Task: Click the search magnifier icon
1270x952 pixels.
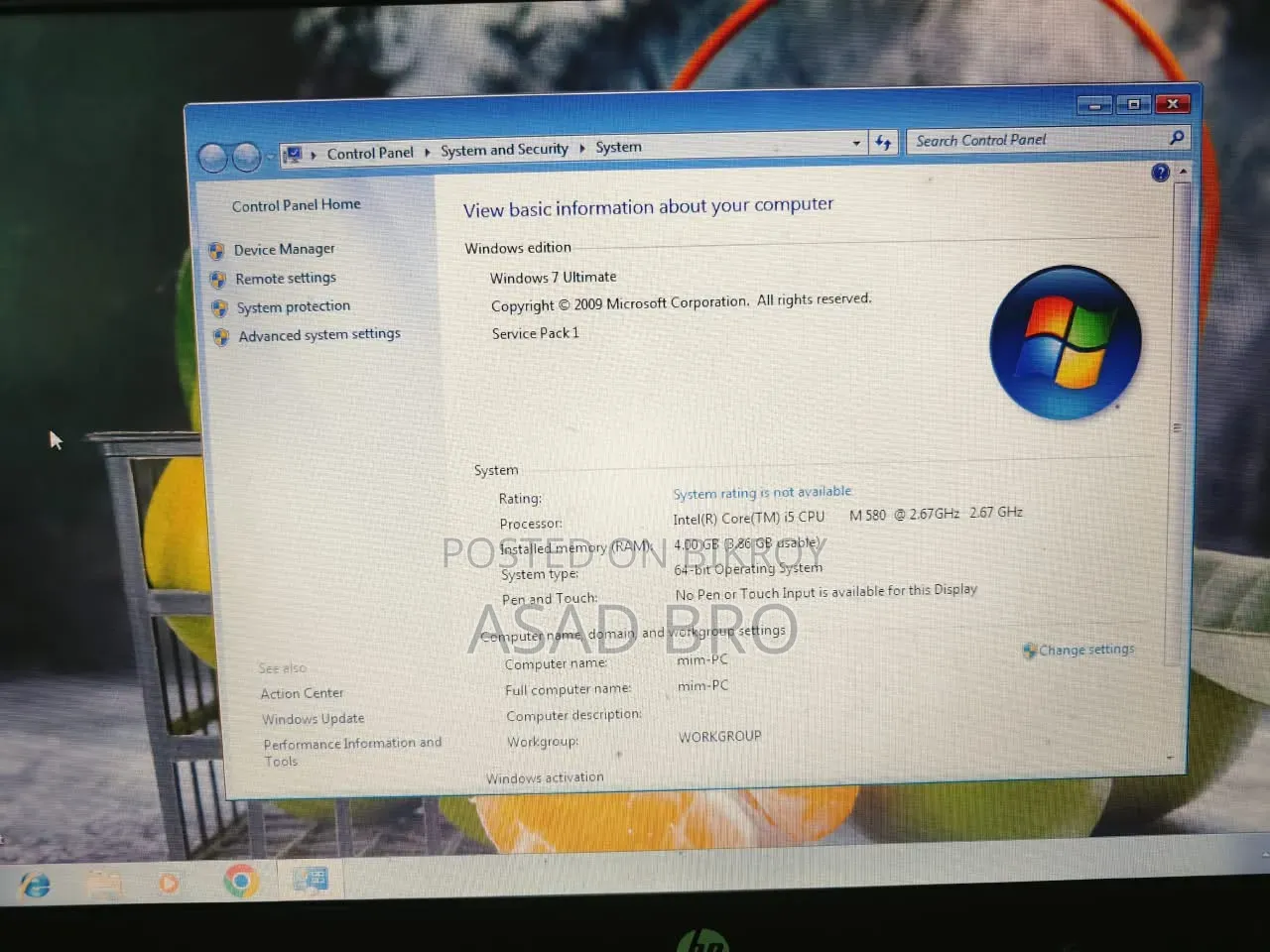Action: (1177, 137)
